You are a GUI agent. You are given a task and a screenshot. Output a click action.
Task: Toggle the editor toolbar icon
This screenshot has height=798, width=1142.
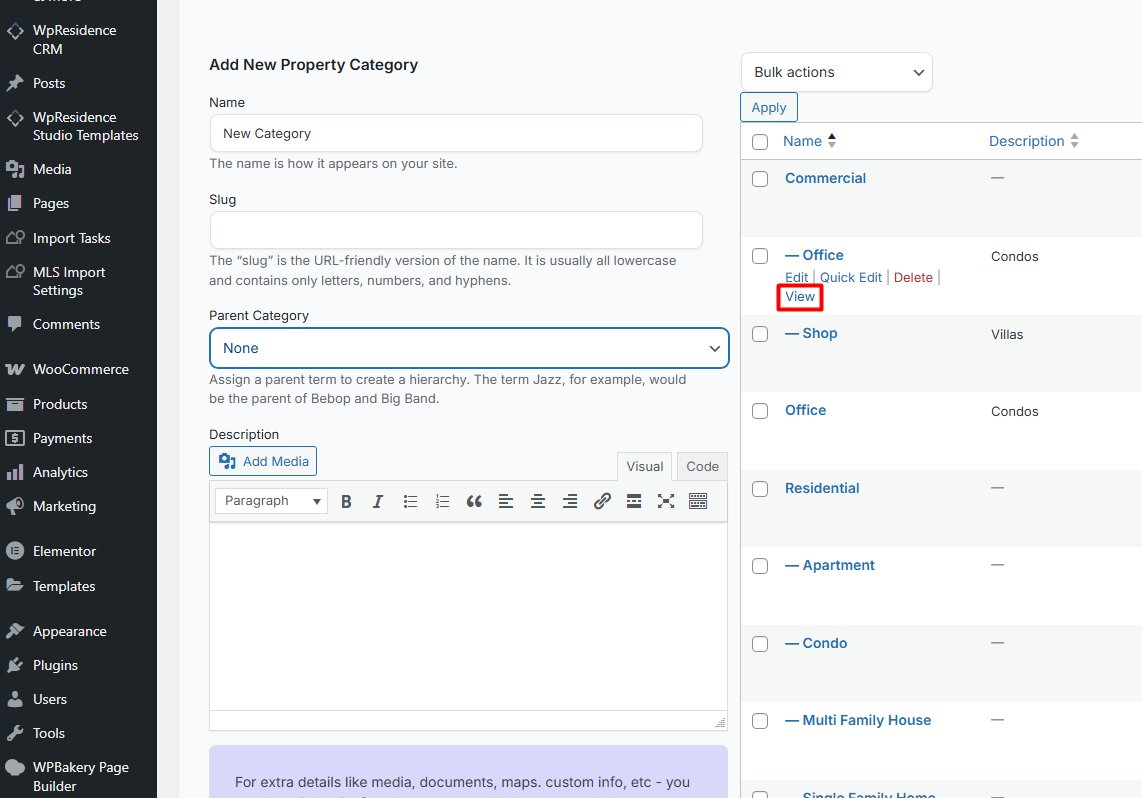[698, 502]
